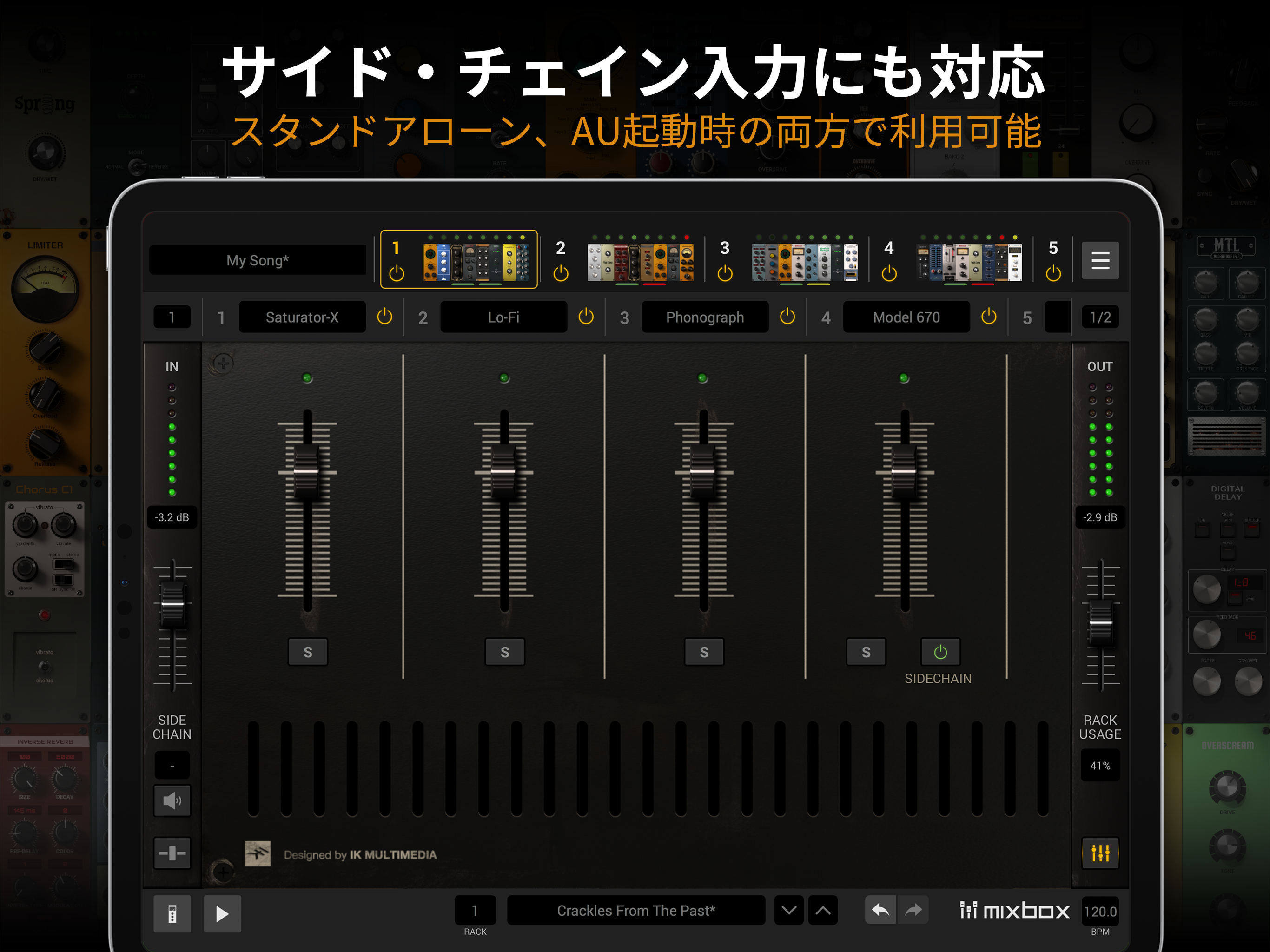Enable sidechain on Model 670
The width and height of the screenshot is (1270, 952).
click(940, 652)
